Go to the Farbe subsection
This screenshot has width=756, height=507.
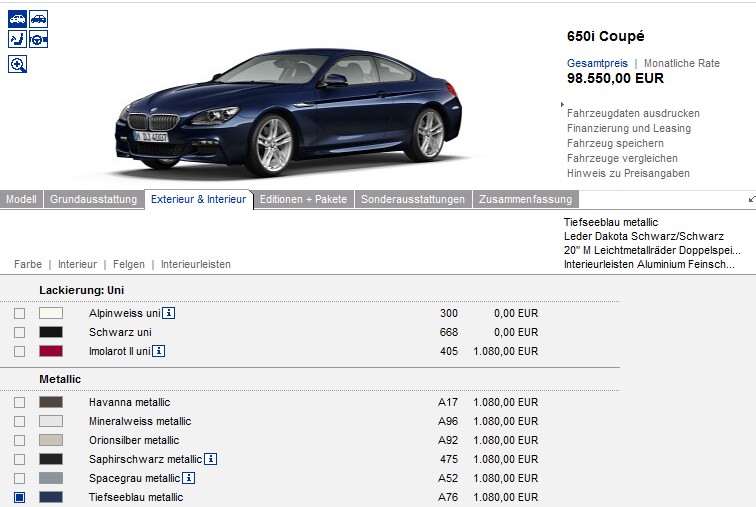point(28,264)
